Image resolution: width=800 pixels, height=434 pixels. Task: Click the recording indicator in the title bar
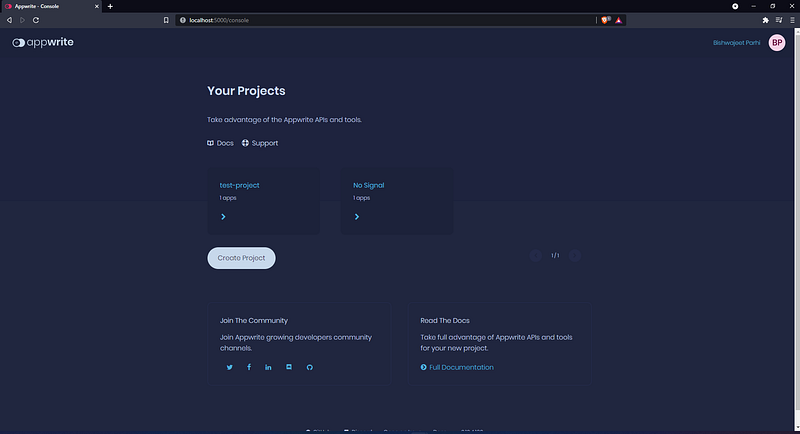735,6
